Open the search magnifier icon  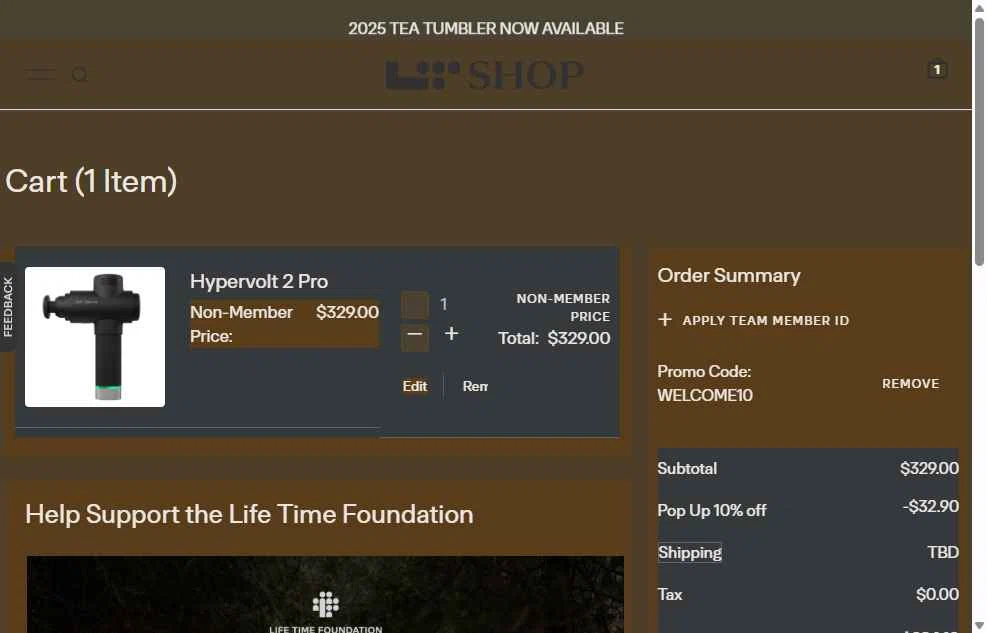80,76
